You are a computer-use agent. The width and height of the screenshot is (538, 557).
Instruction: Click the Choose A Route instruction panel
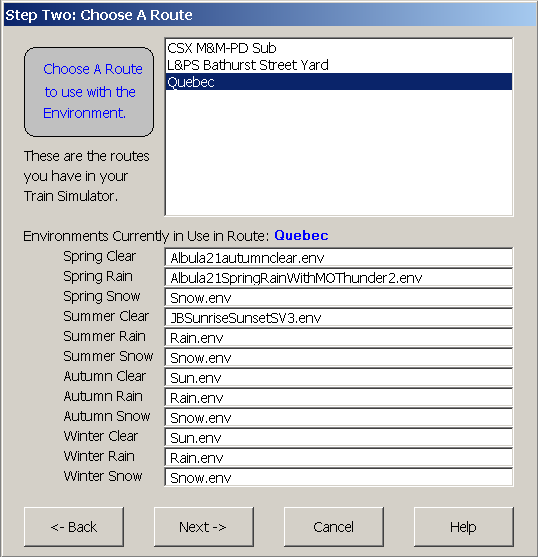pos(89,92)
